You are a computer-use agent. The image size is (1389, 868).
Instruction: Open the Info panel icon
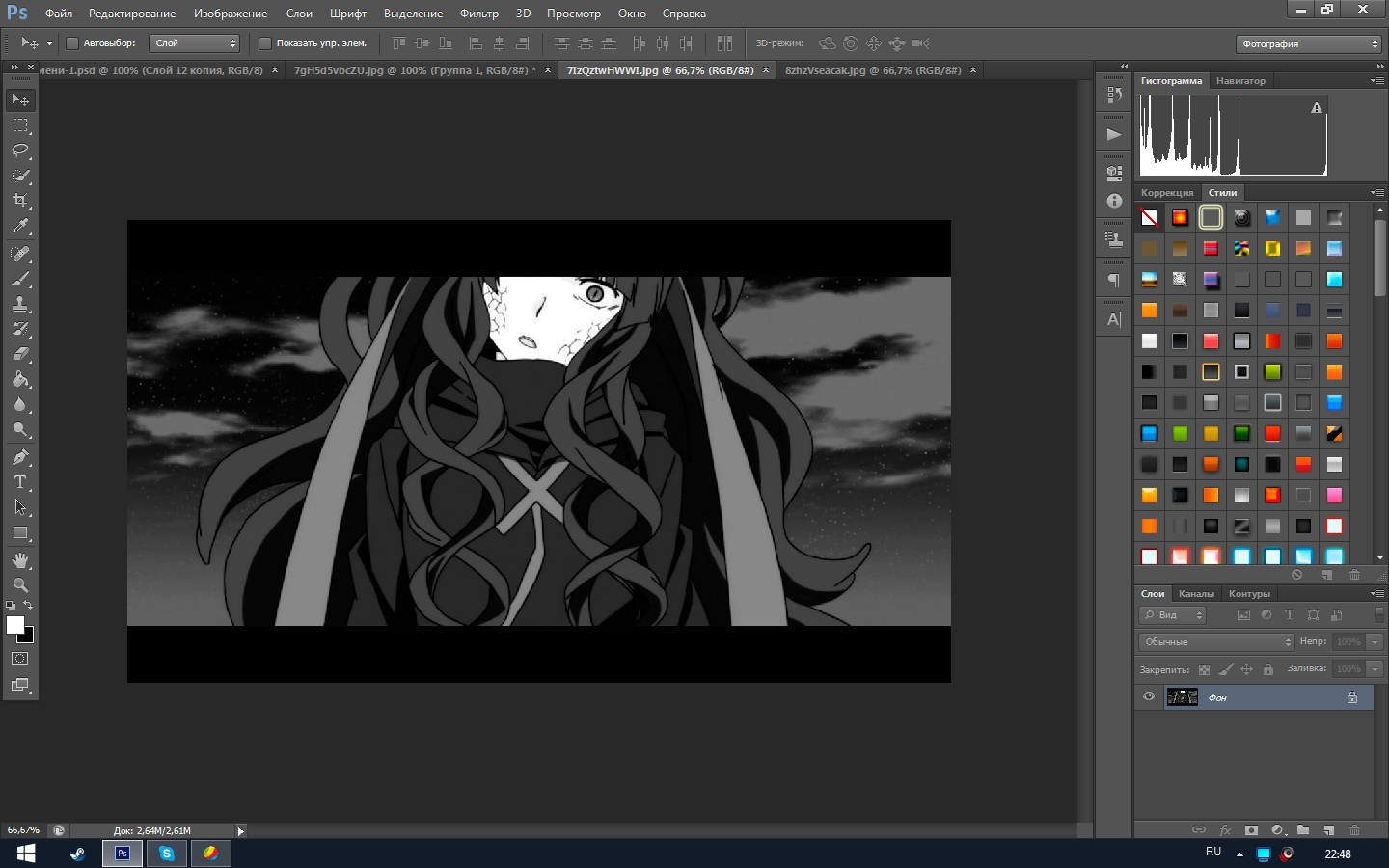pyautogui.click(x=1114, y=201)
